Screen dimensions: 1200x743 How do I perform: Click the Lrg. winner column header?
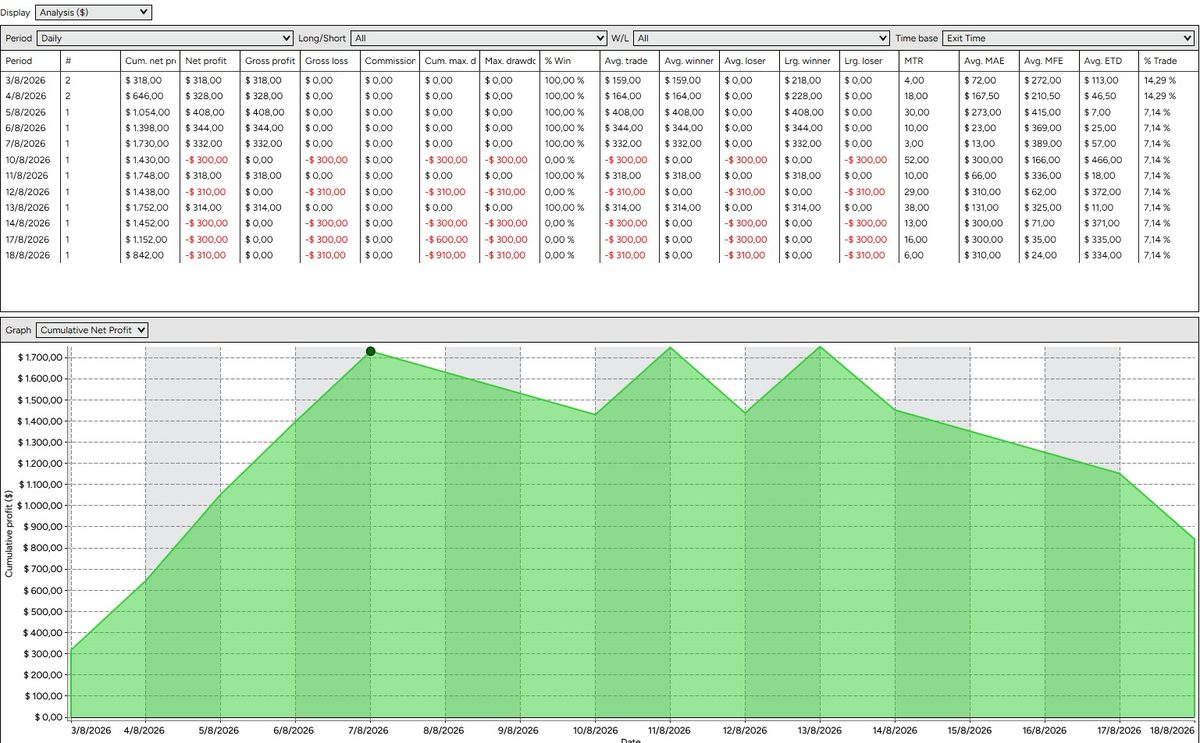[x=810, y=61]
